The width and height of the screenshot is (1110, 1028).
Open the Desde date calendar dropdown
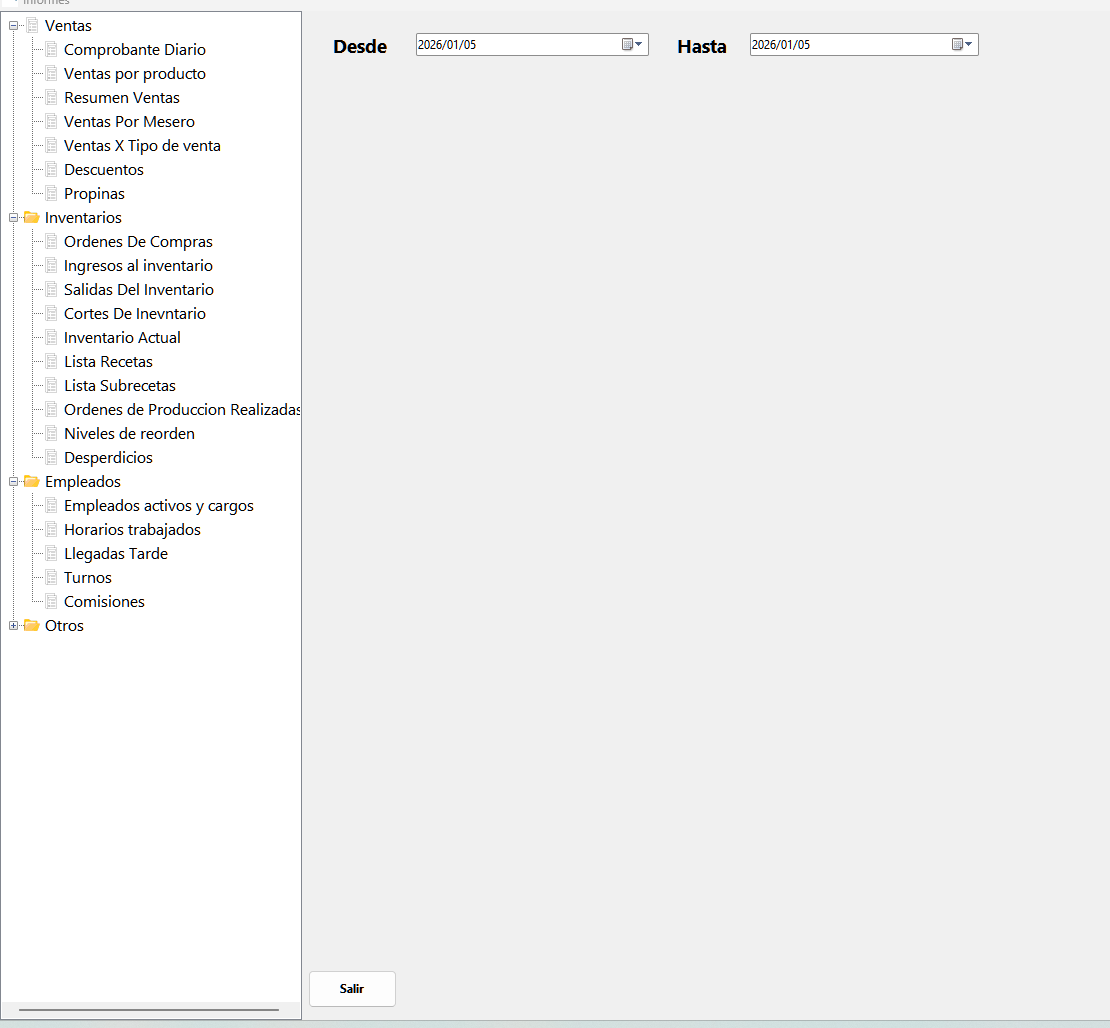click(633, 45)
